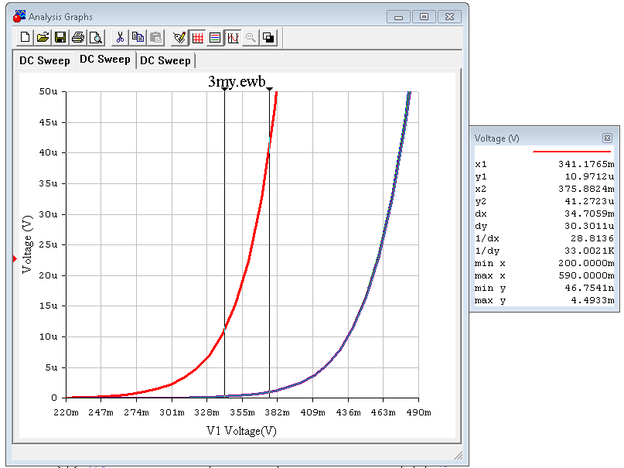Click the x2 value 375.8824m
The image size is (624, 468).
click(x=586, y=189)
